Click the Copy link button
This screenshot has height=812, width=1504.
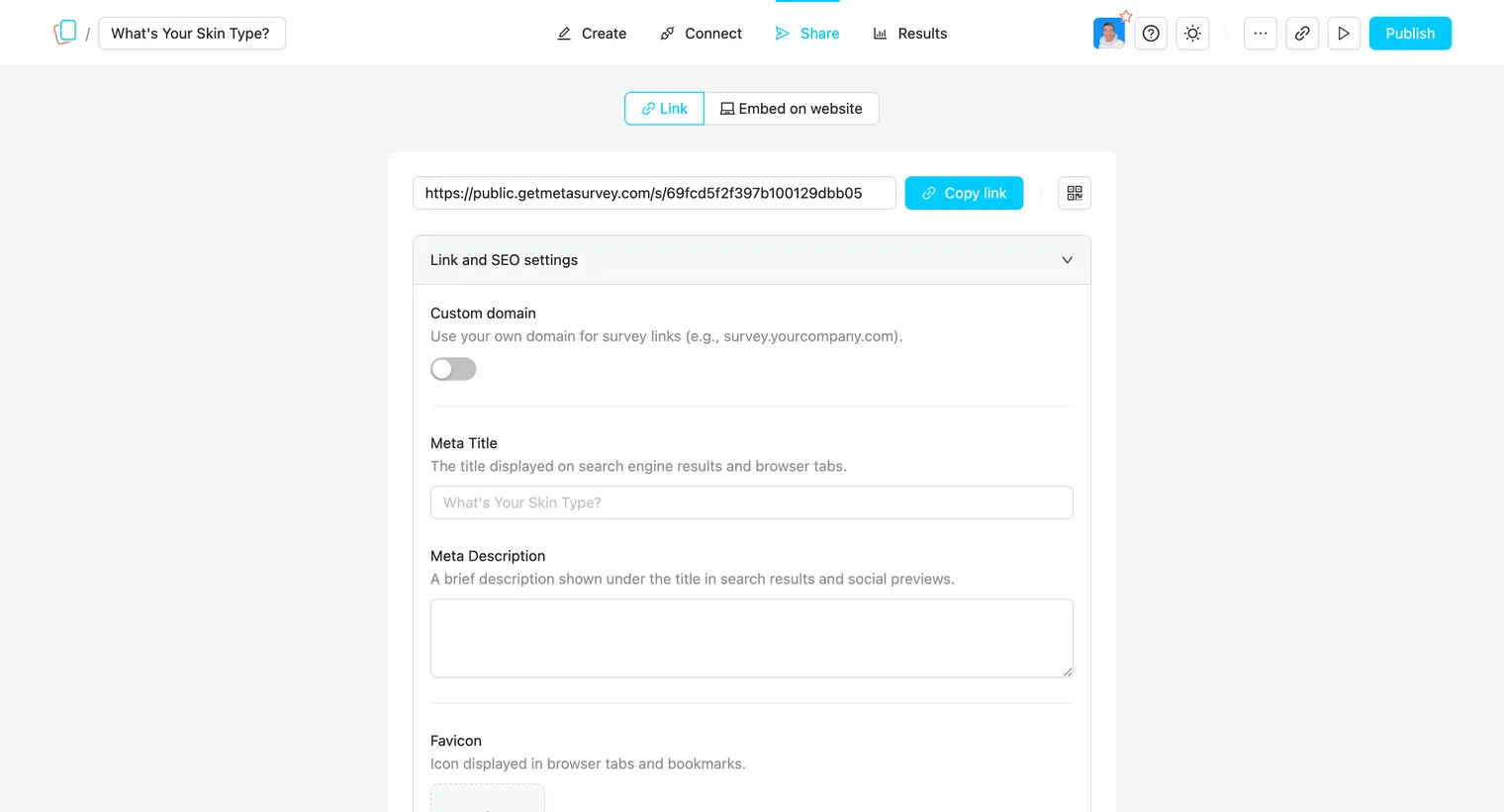(x=964, y=193)
